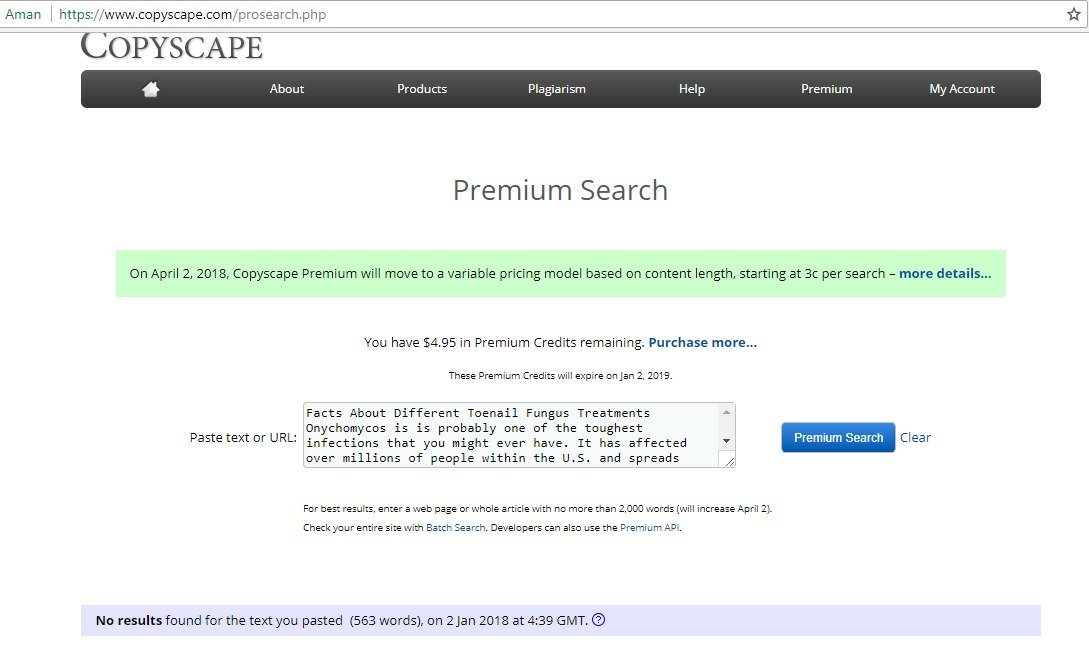Image resolution: width=1089 pixels, height=646 pixels.
Task: Open the Help menu
Action: (x=692, y=89)
